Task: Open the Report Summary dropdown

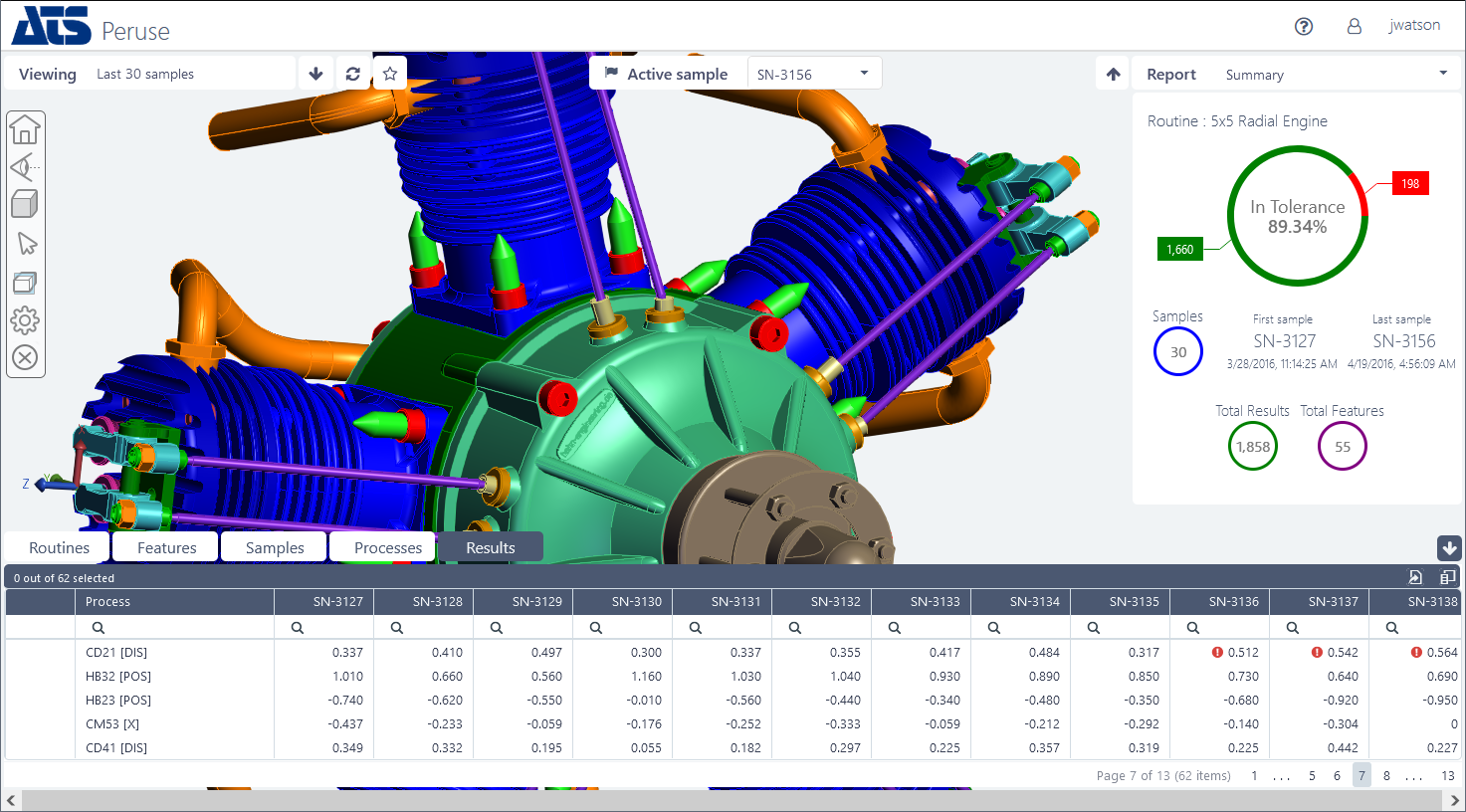Action: [1336, 75]
